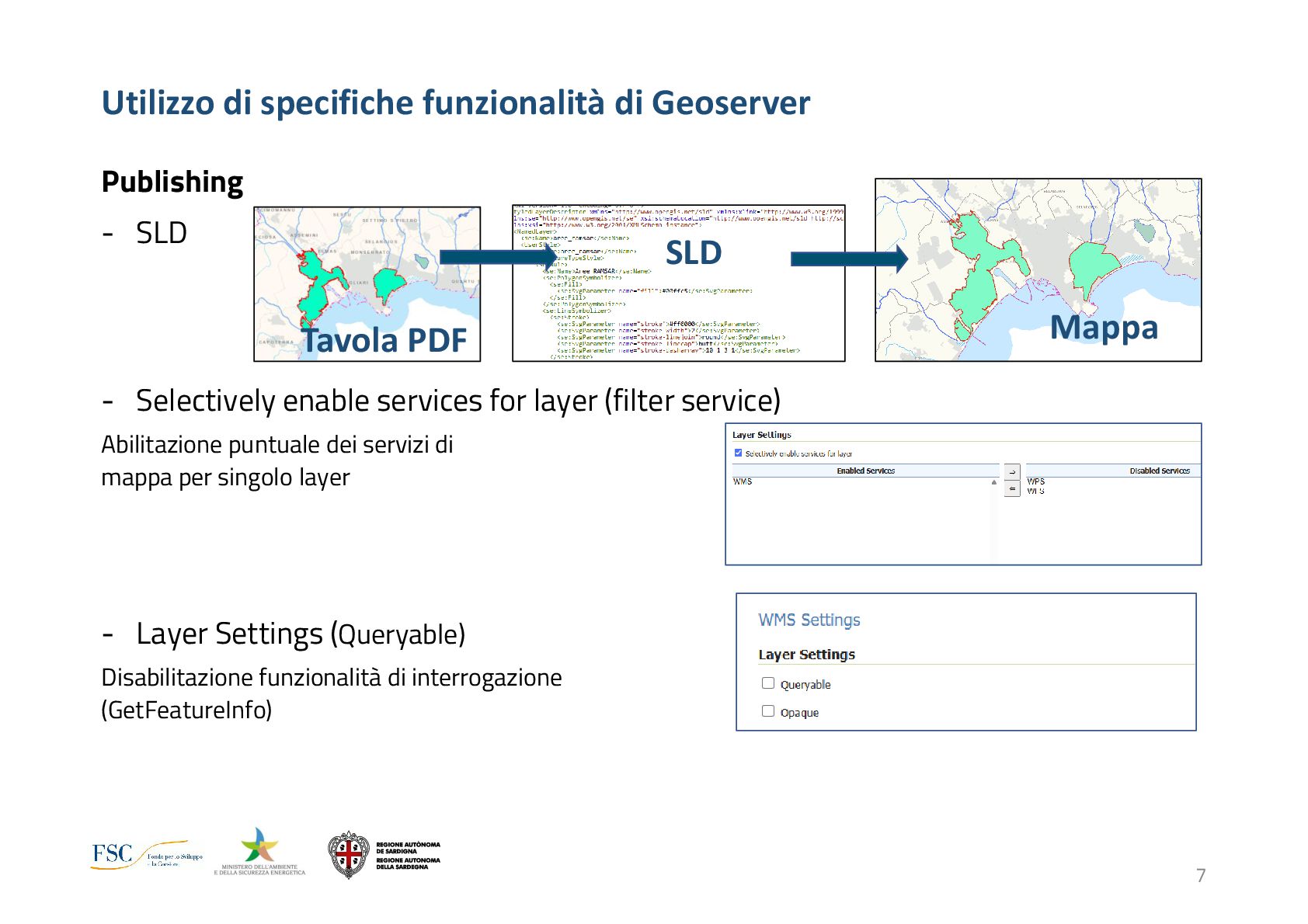Click the 'Publishing' heading
This screenshot has height=924, width=1308.
tap(172, 182)
